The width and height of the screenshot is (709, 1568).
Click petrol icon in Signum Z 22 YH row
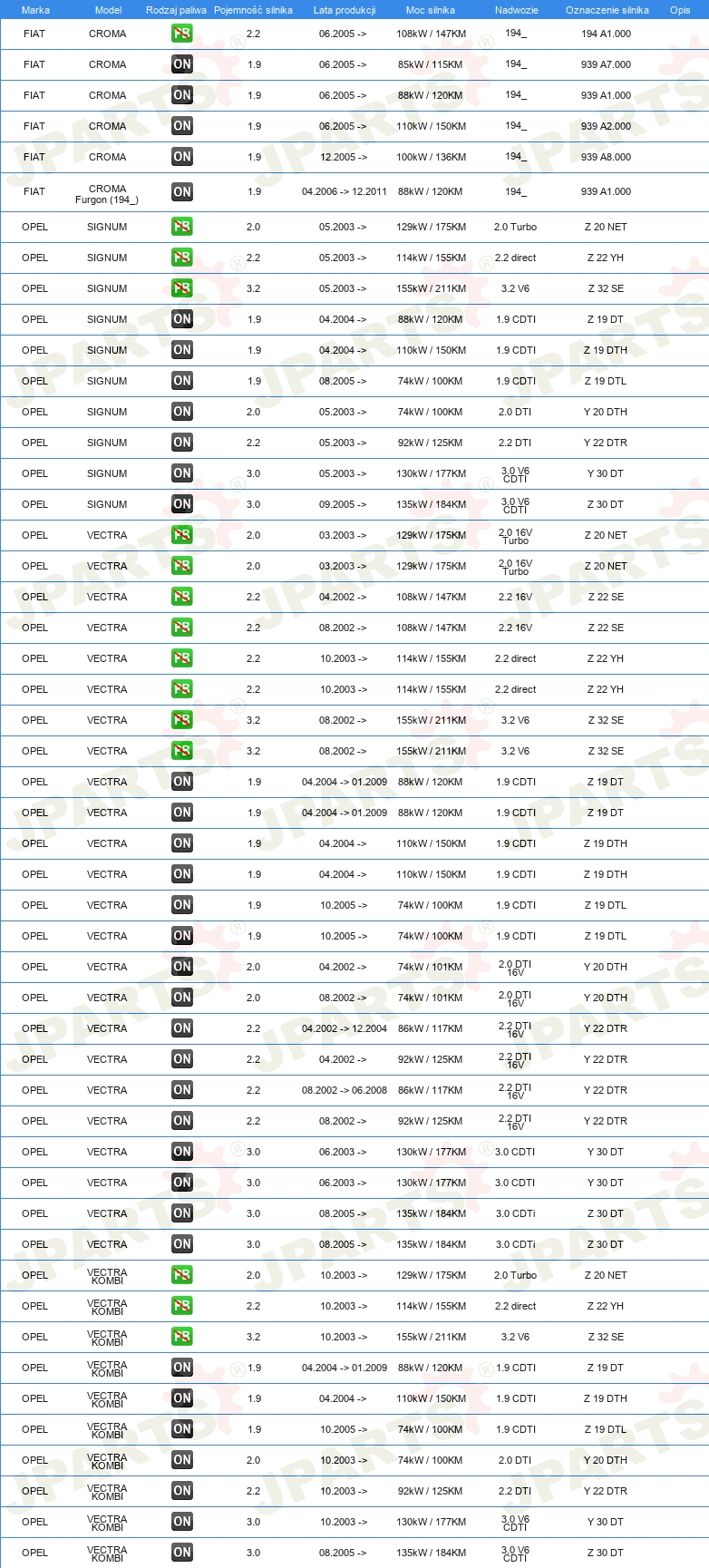pos(182,258)
